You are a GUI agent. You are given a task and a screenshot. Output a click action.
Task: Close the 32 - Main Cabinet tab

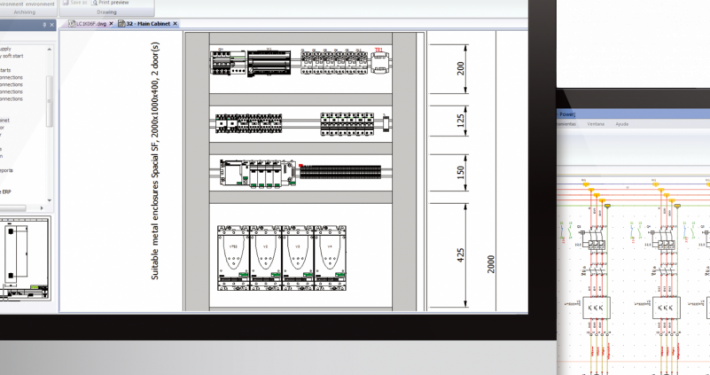pyautogui.click(x=175, y=24)
